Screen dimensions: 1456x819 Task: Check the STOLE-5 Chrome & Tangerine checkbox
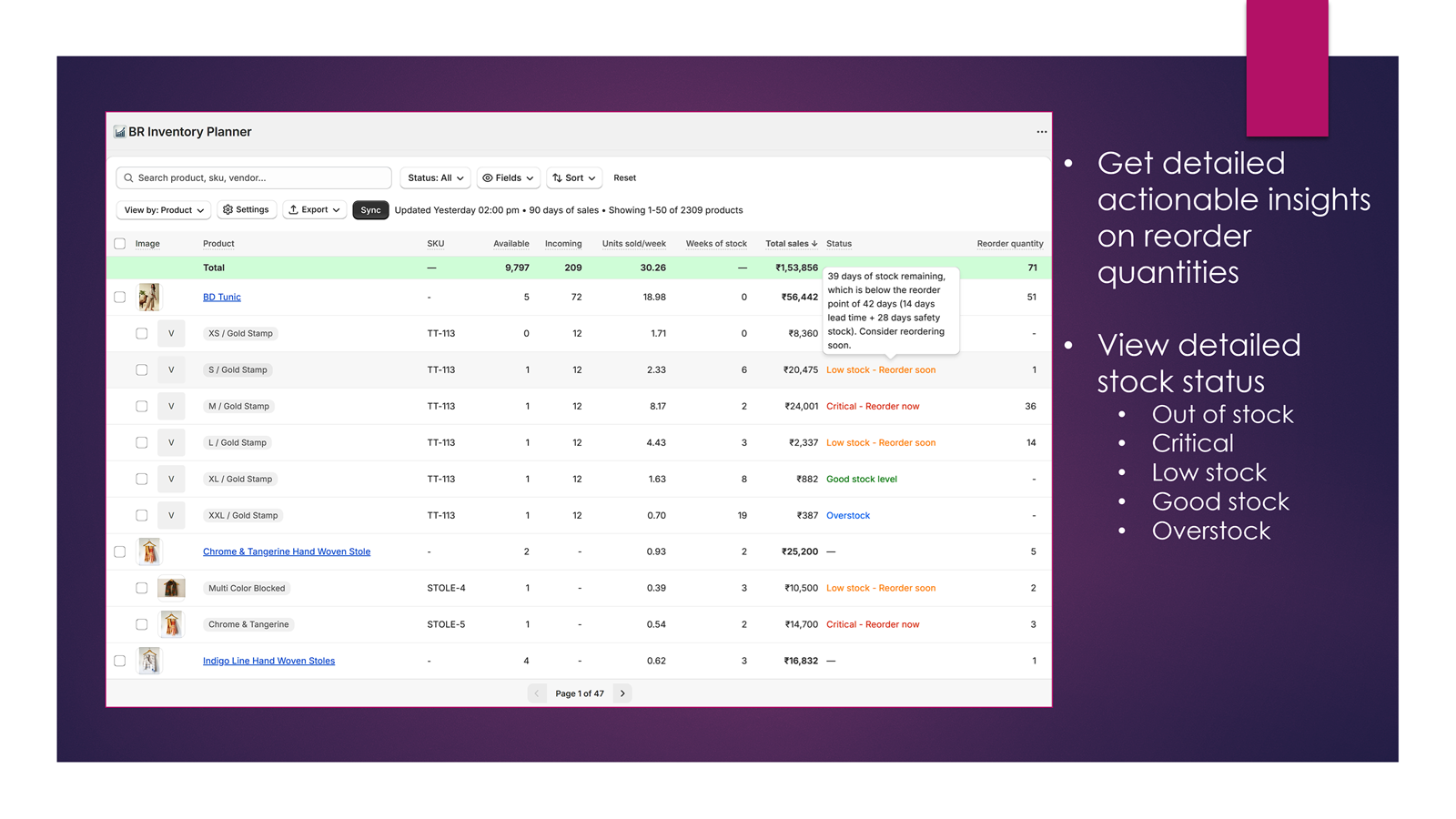coord(142,624)
